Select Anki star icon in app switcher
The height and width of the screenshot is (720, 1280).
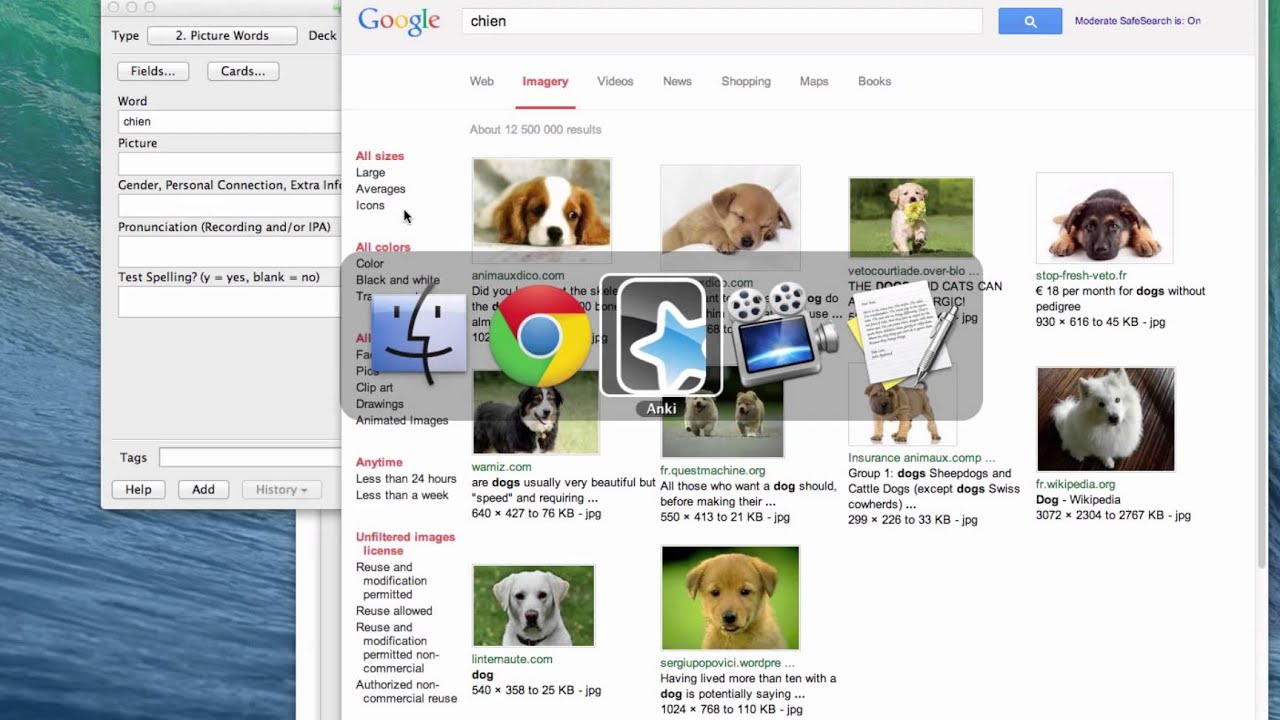click(661, 337)
